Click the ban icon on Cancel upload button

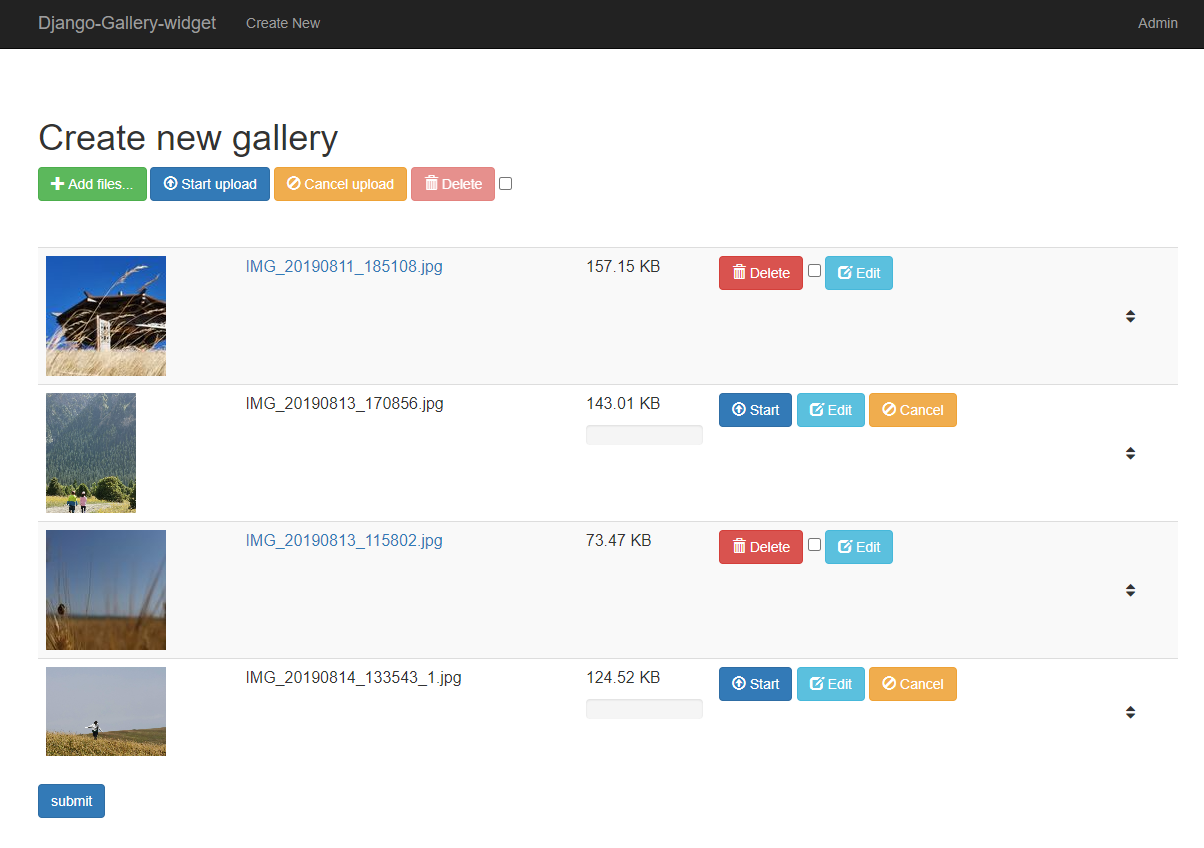[x=293, y=184]
